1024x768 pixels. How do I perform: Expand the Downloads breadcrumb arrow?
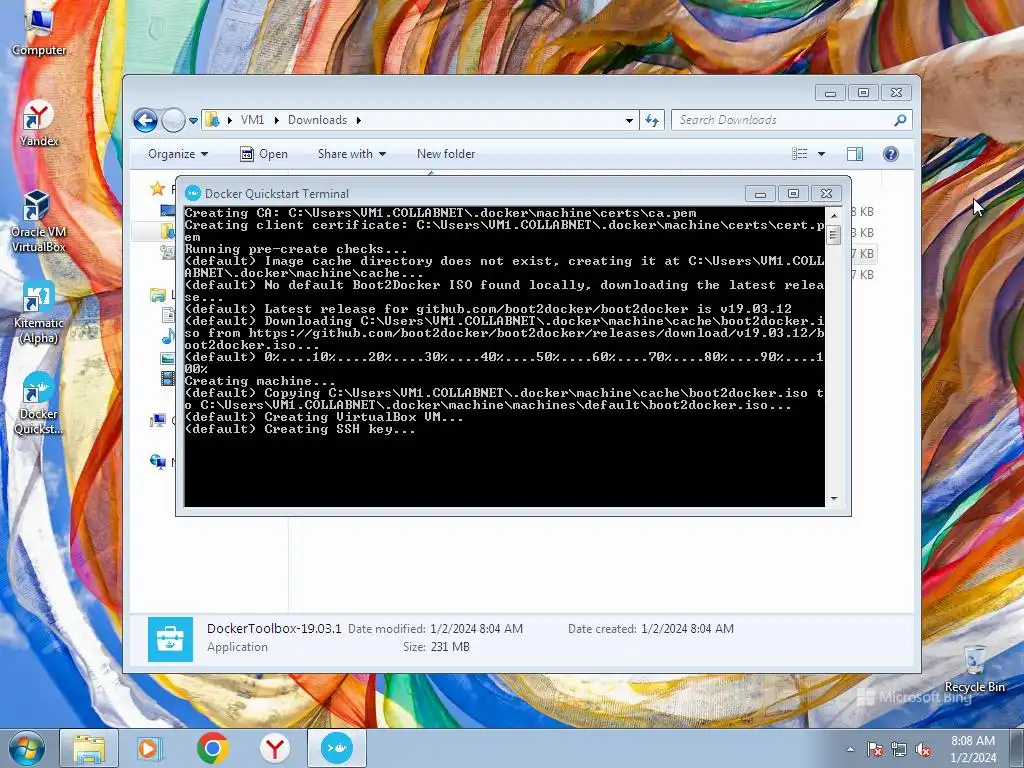[359, 120]
